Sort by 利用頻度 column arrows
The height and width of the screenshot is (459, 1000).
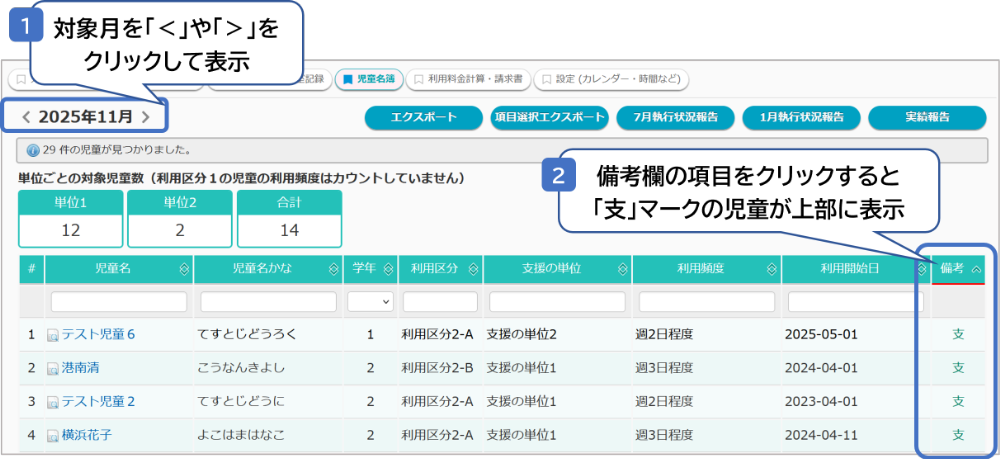772,268
